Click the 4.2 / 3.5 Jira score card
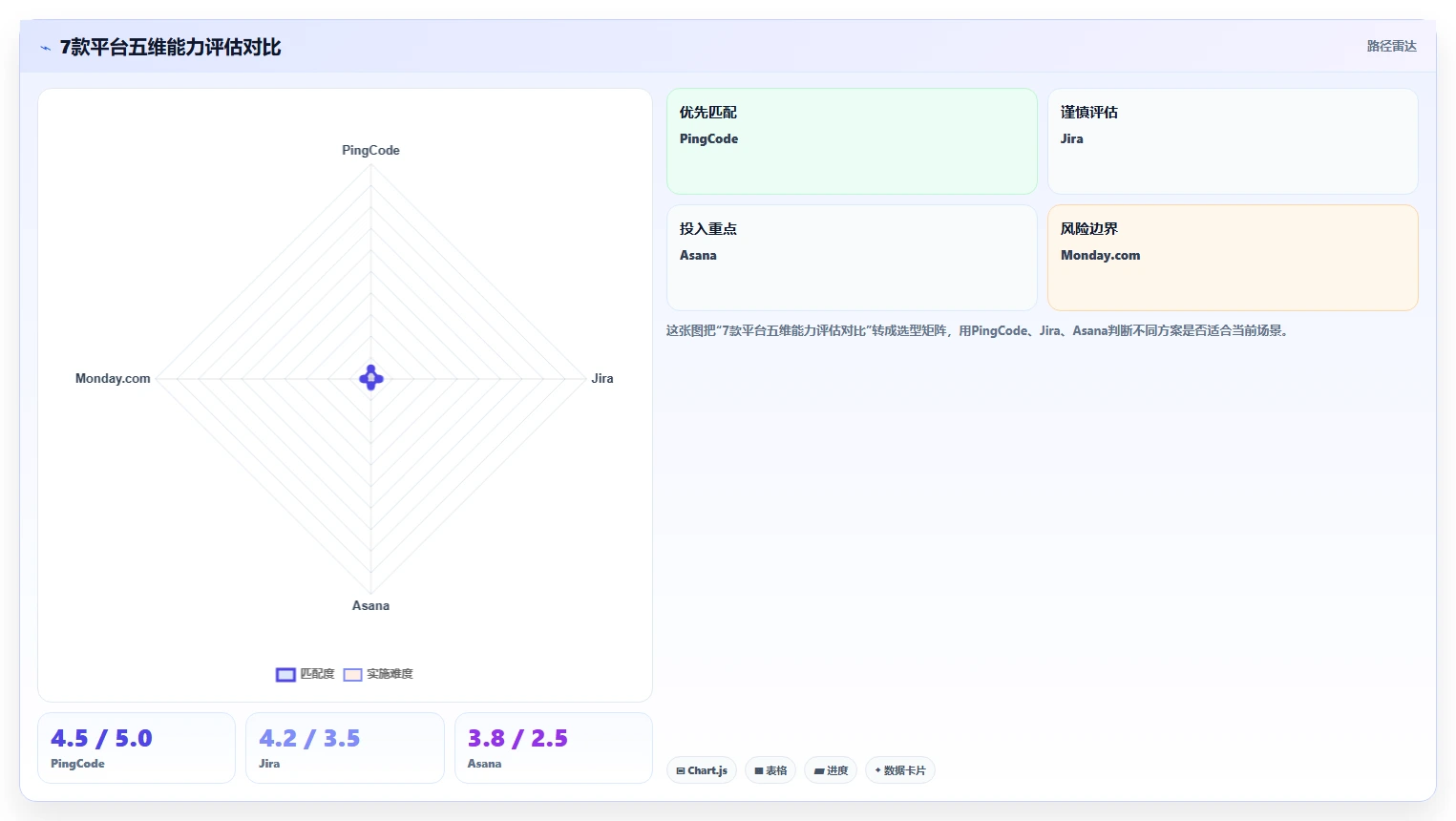 [x=345, y=747]
